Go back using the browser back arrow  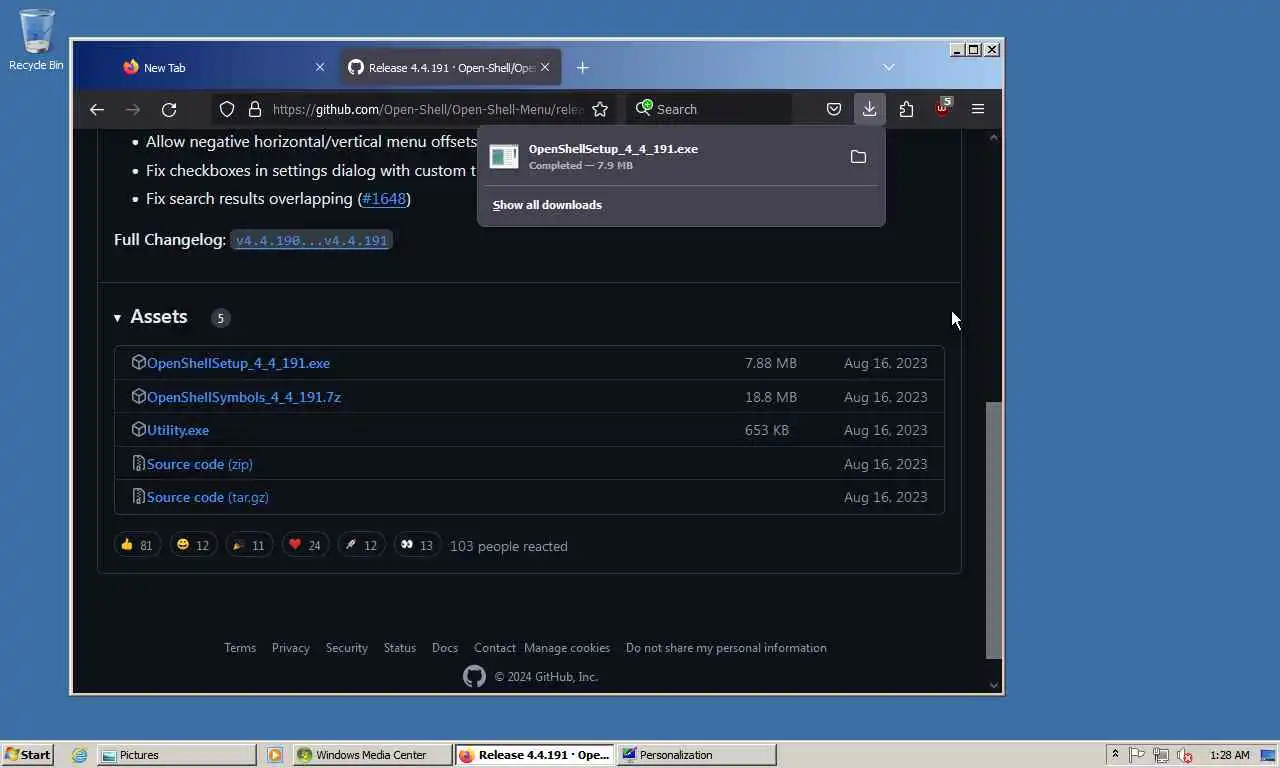click(97, 109)
